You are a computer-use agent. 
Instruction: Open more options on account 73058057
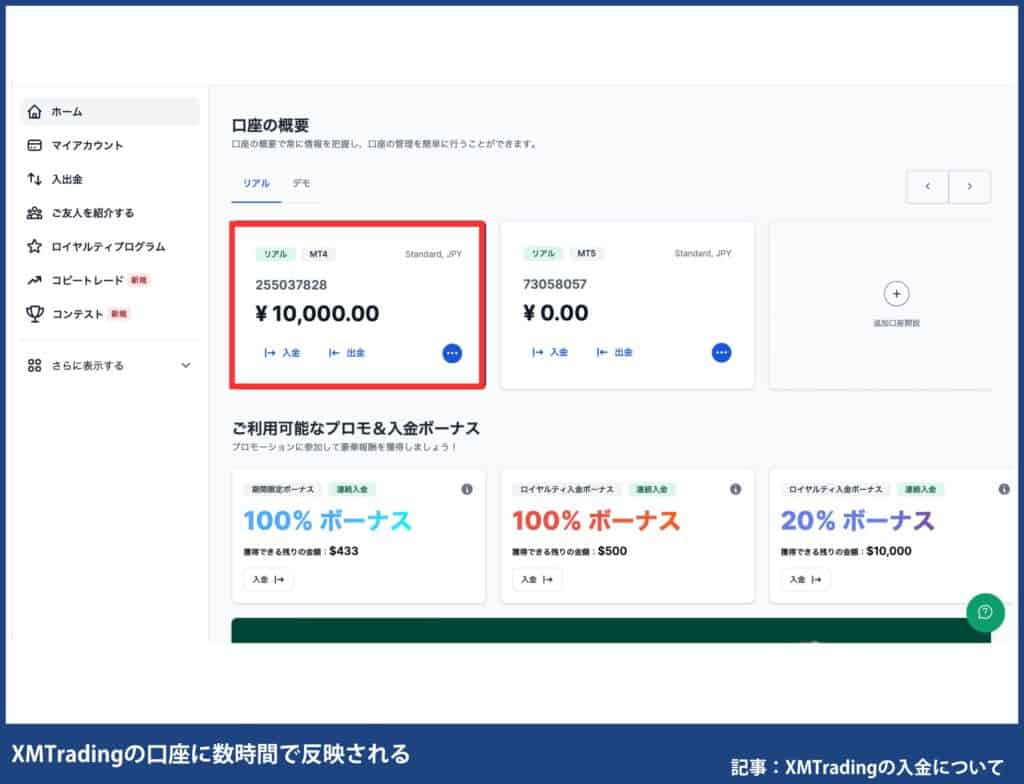721,353
